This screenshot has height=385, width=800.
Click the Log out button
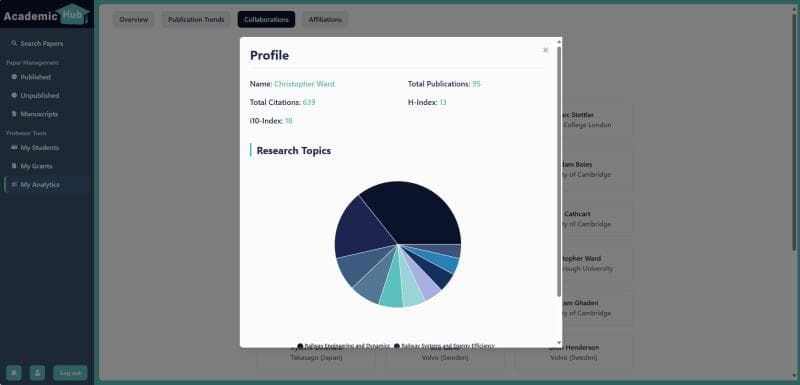(70, 373)
